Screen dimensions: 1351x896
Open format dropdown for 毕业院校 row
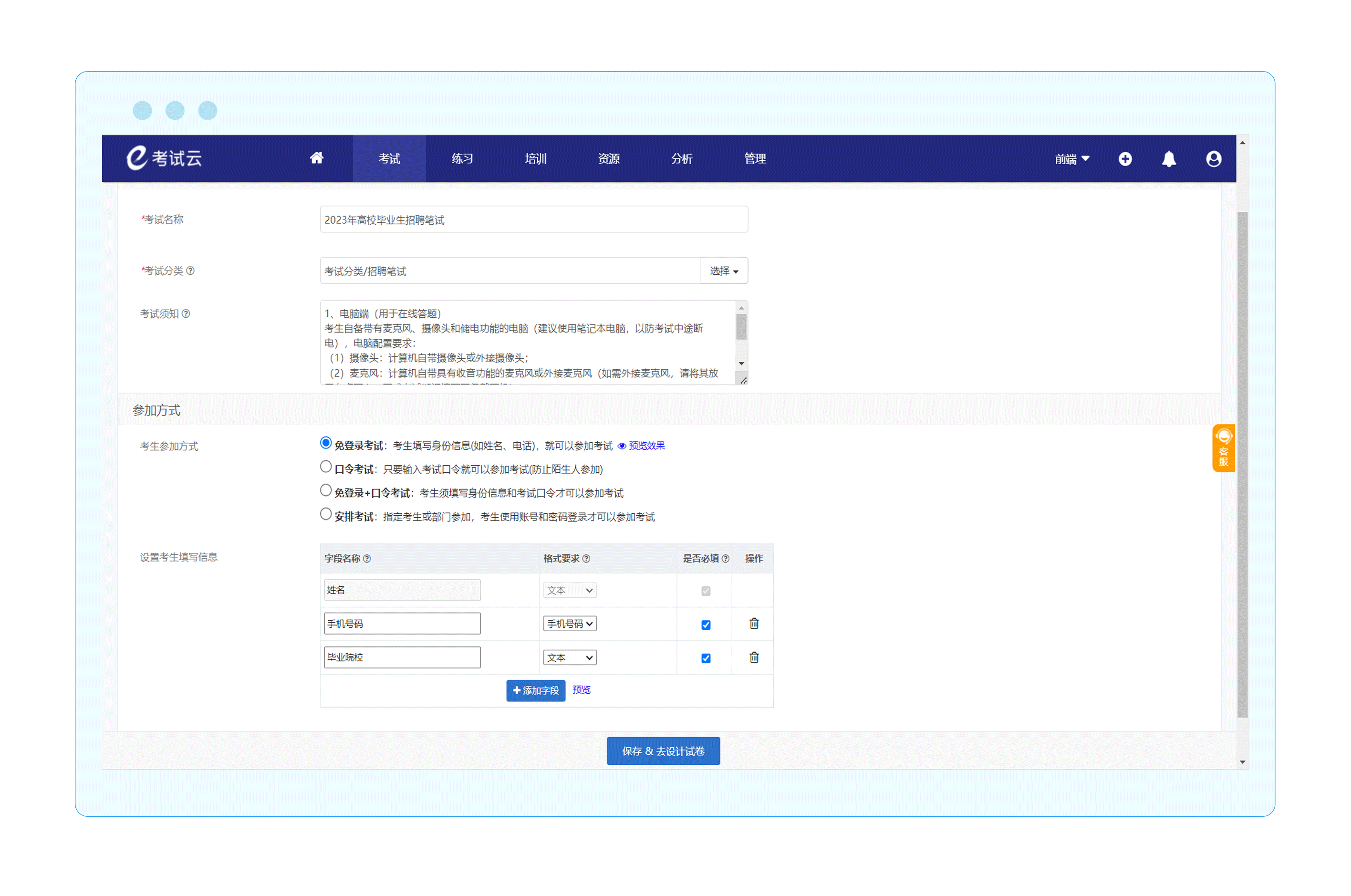click(569, 658)
